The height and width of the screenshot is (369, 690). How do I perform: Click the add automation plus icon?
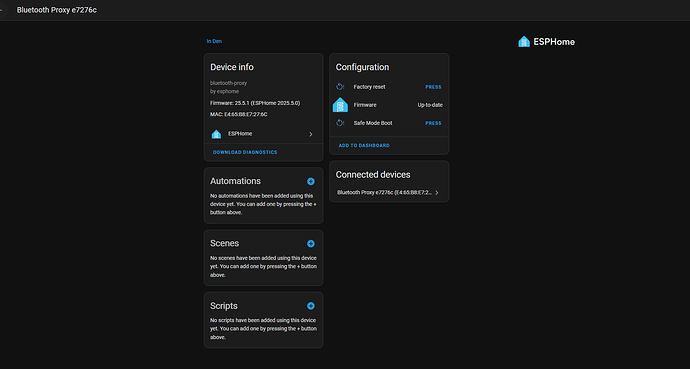311,181
